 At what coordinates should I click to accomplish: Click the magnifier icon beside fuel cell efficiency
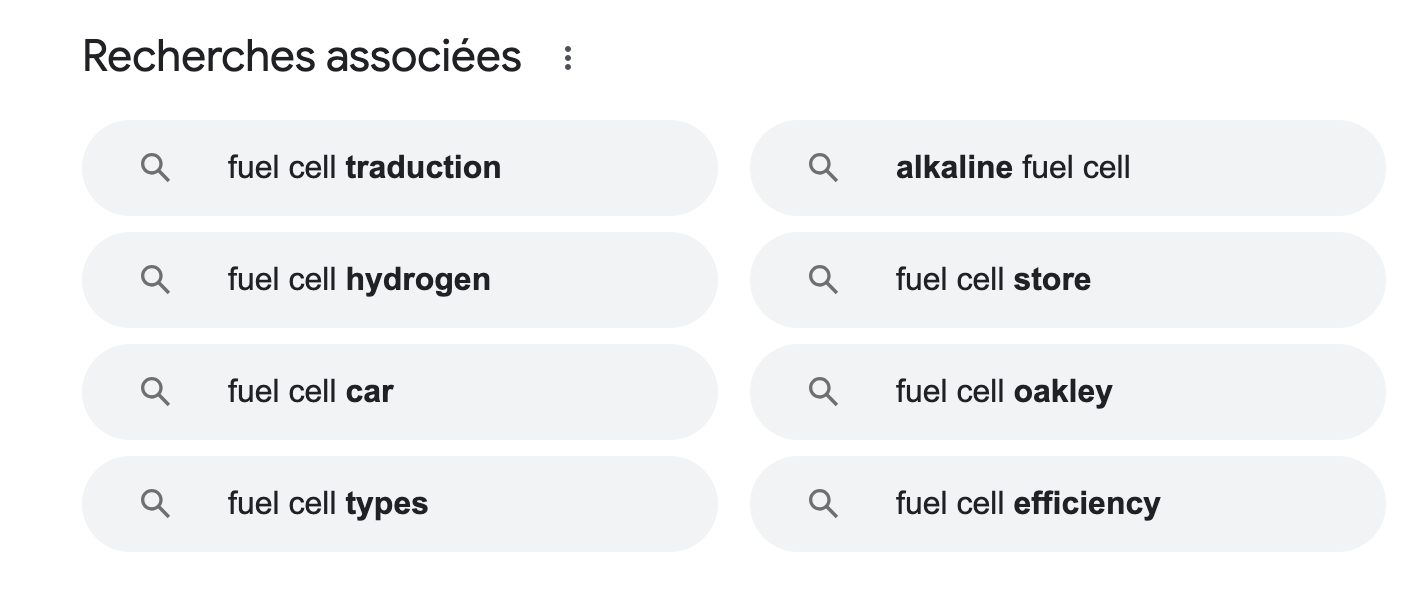click(823, 504)
